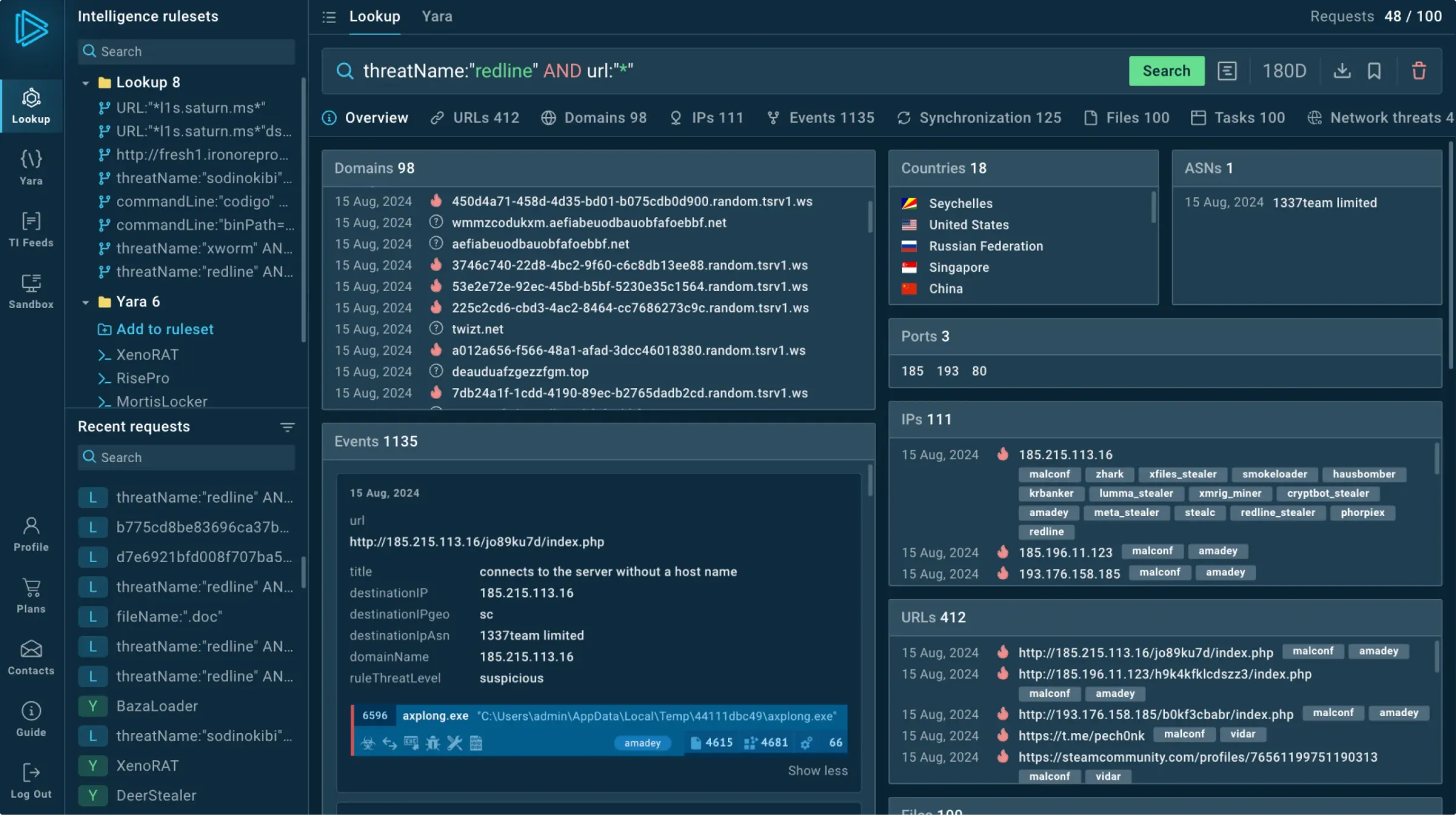Screen dimensions: 1456x815
Task: Collapse the Yara 6 folder
Action: coord(86,302)
